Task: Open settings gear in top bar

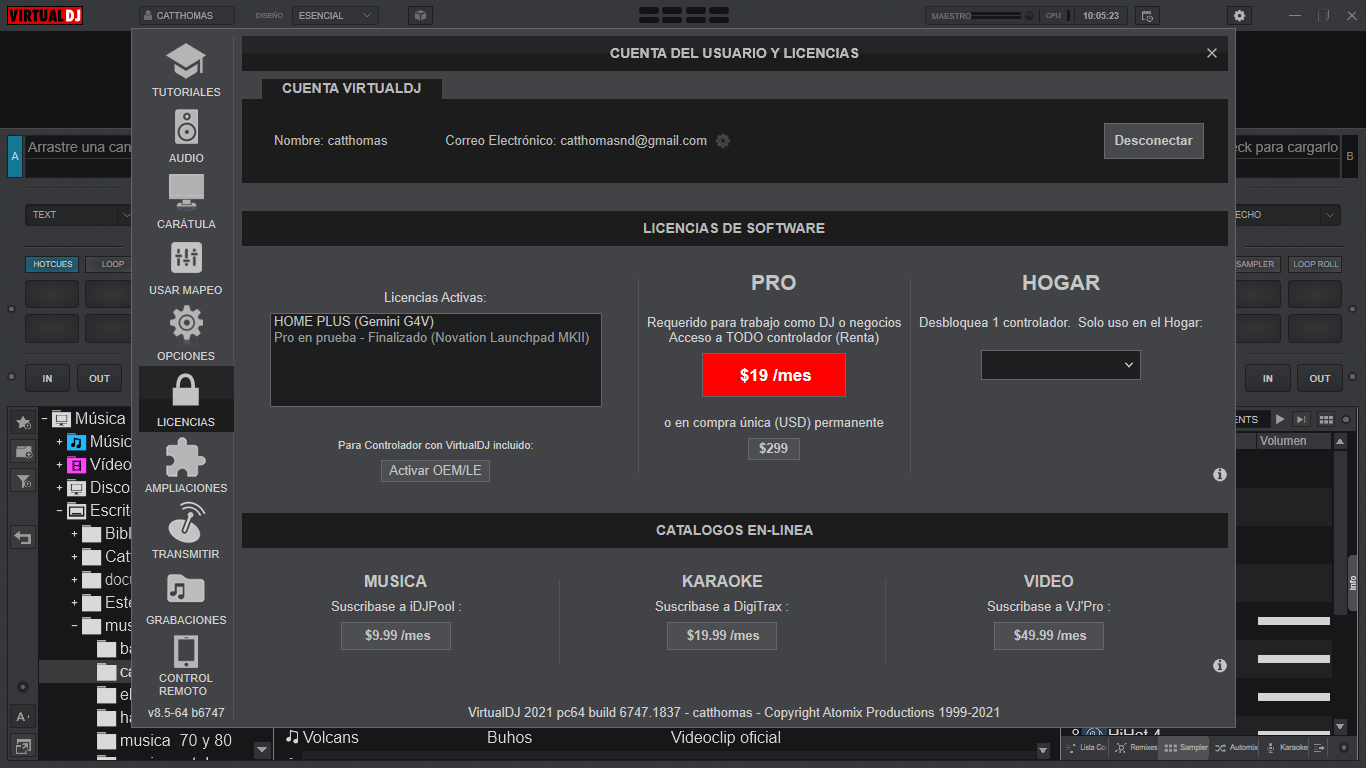Action: (x=1240, y=15)
